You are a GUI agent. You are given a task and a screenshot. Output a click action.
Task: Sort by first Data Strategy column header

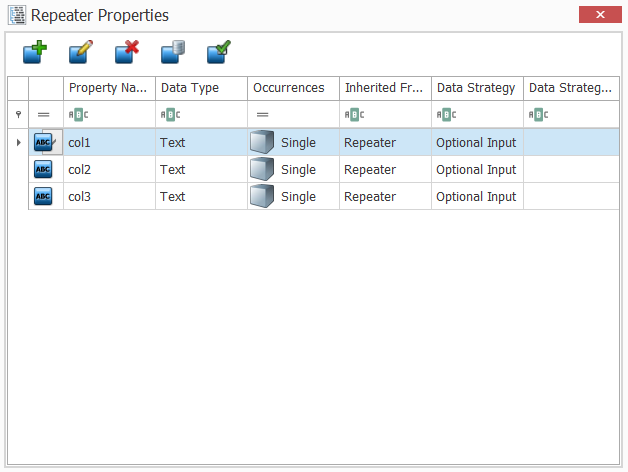[x=477, y=88]
